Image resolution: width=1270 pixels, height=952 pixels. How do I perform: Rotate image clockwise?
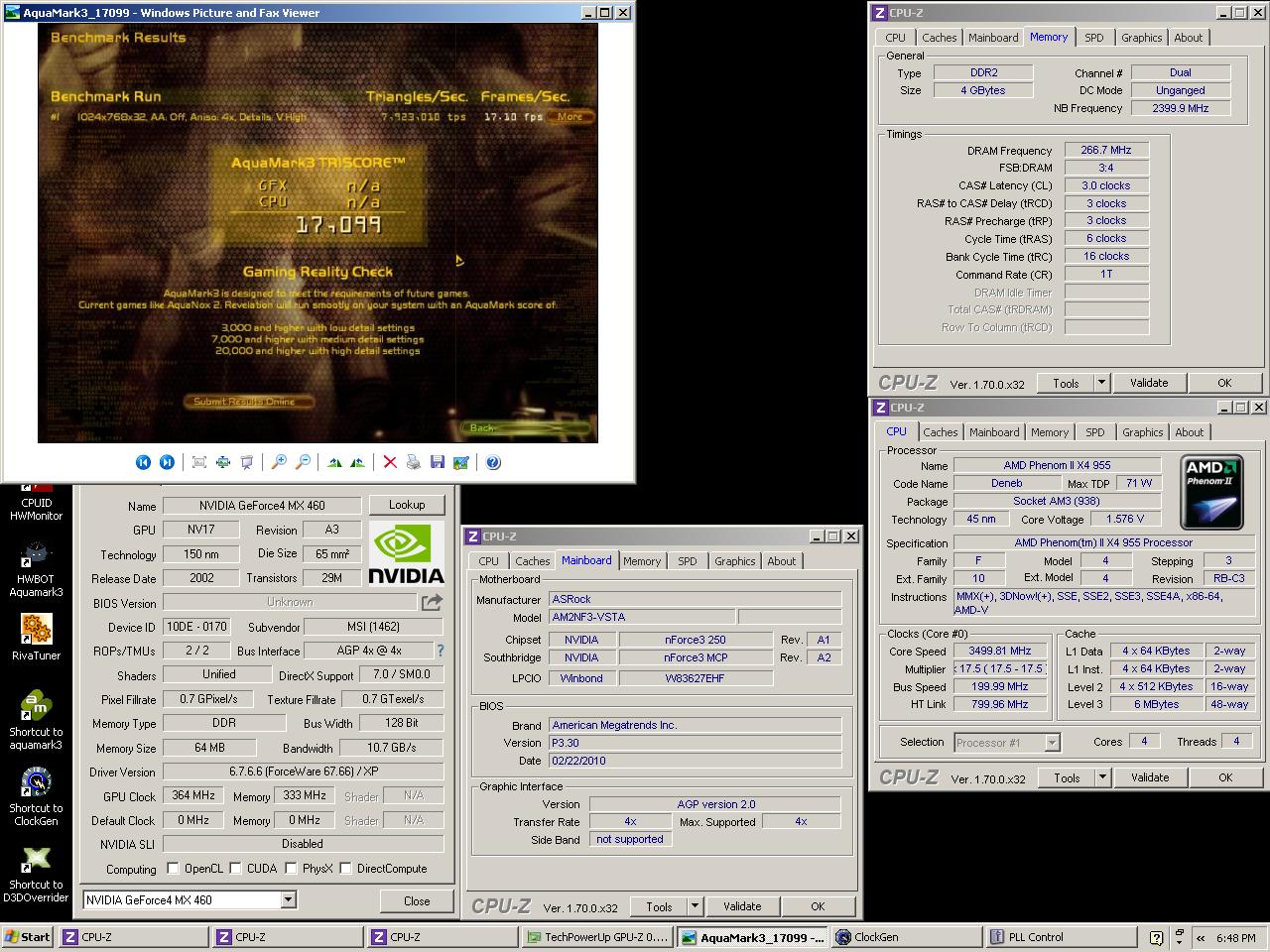click(334, 462)
